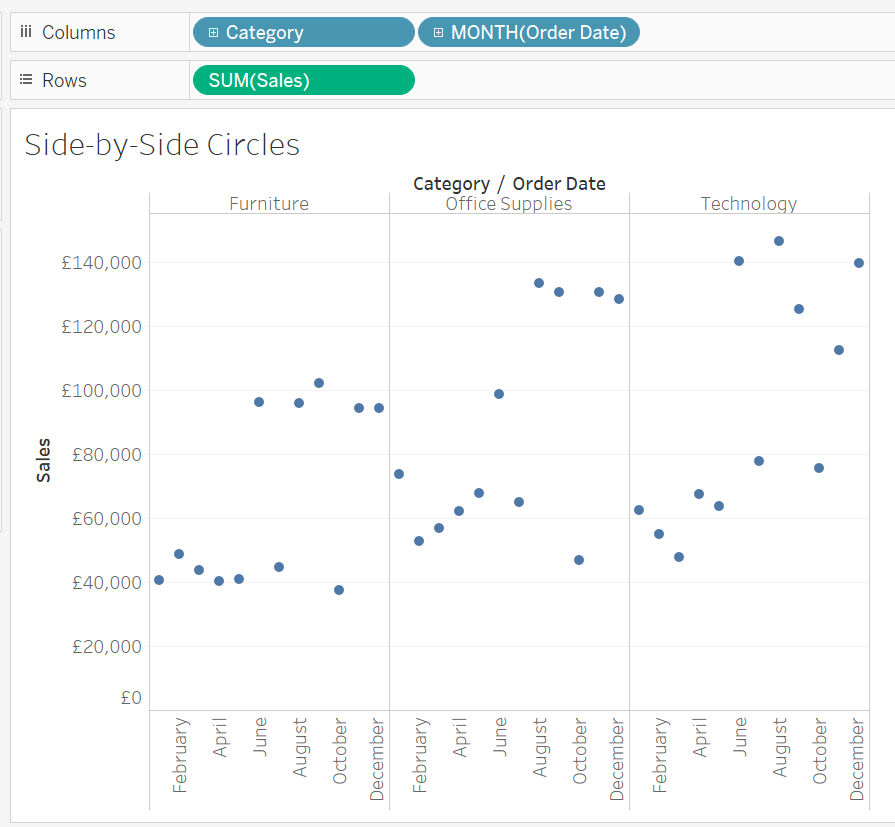Click the £0 axis tick label
The height and width of the screenshot is (827, 895).
pos(131,697)
